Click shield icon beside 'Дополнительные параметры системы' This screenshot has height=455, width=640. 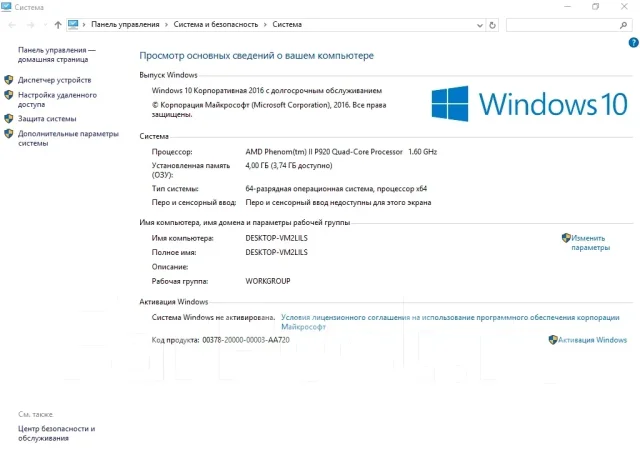click(9, 133)
